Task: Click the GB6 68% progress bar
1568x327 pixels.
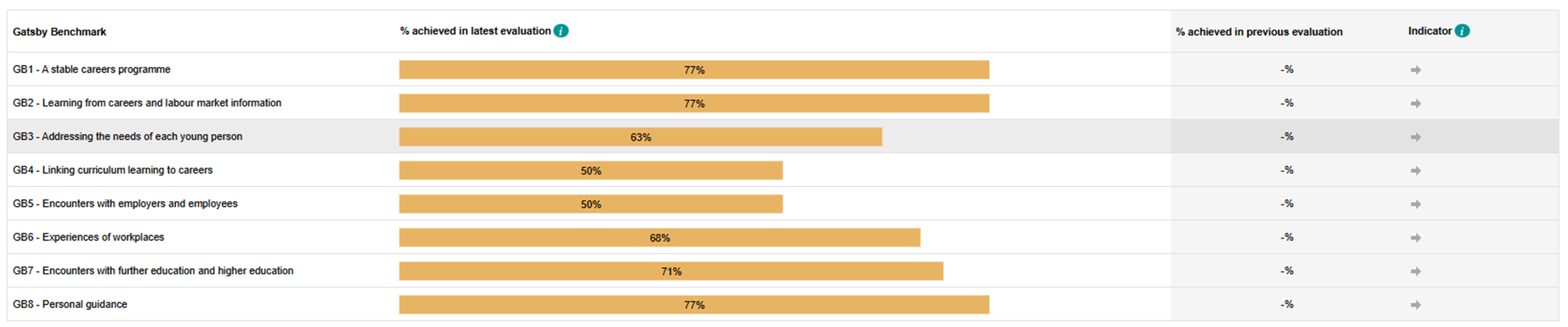Action: [659, 238]
